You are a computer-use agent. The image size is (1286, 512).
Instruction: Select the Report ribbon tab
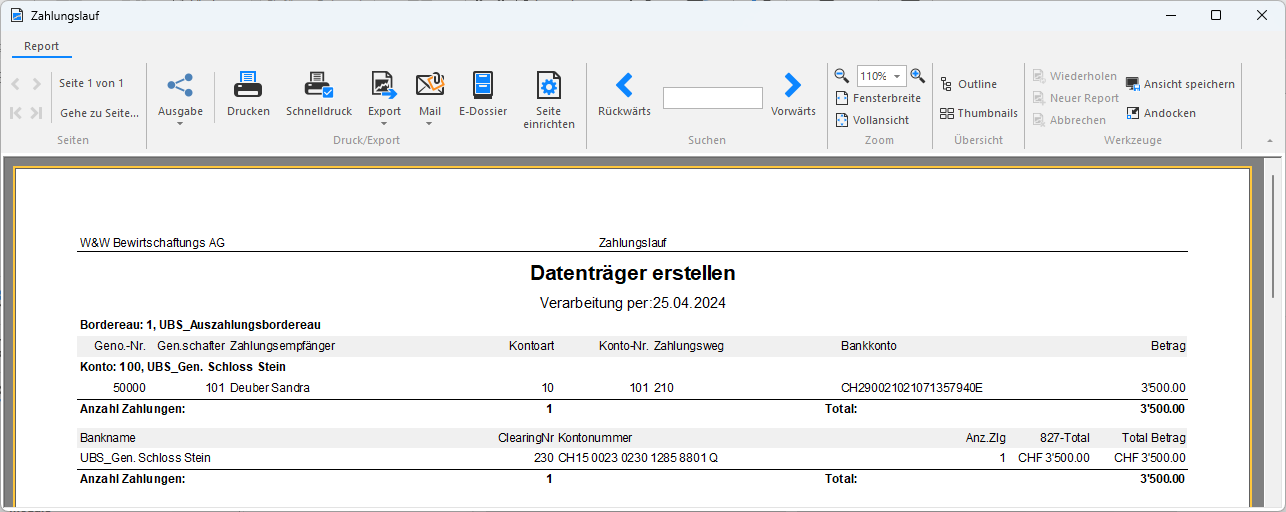(42, 46)
